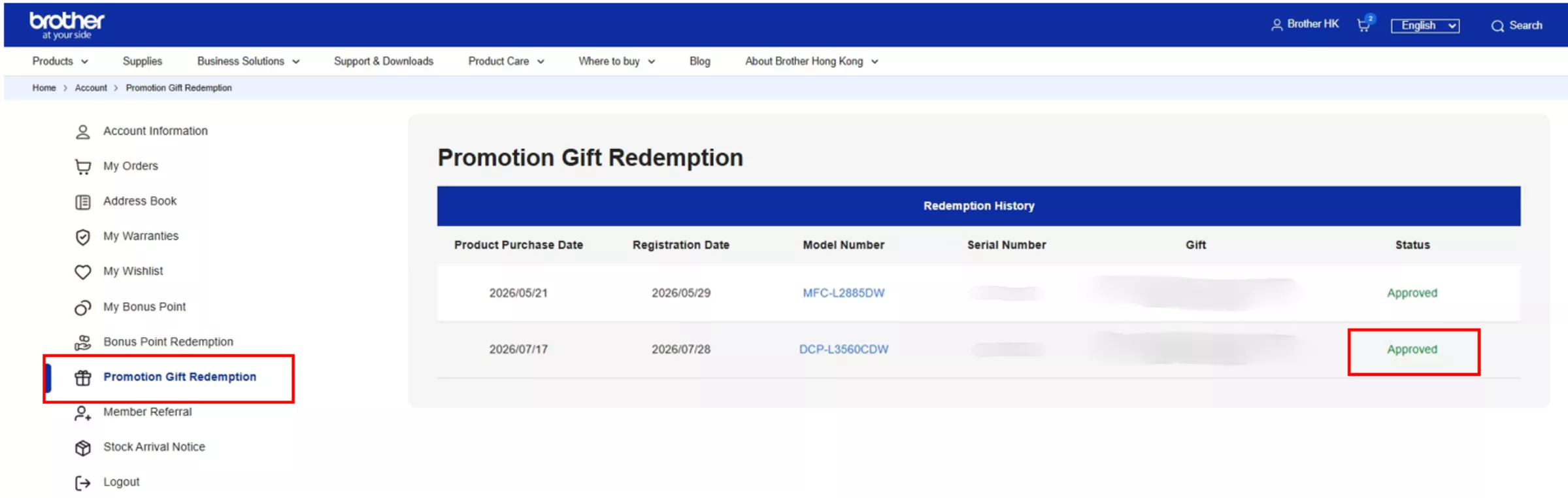Click the Promotion Gift Redemption breadcrumb text
1568x498 pixels.
(178, 88)
